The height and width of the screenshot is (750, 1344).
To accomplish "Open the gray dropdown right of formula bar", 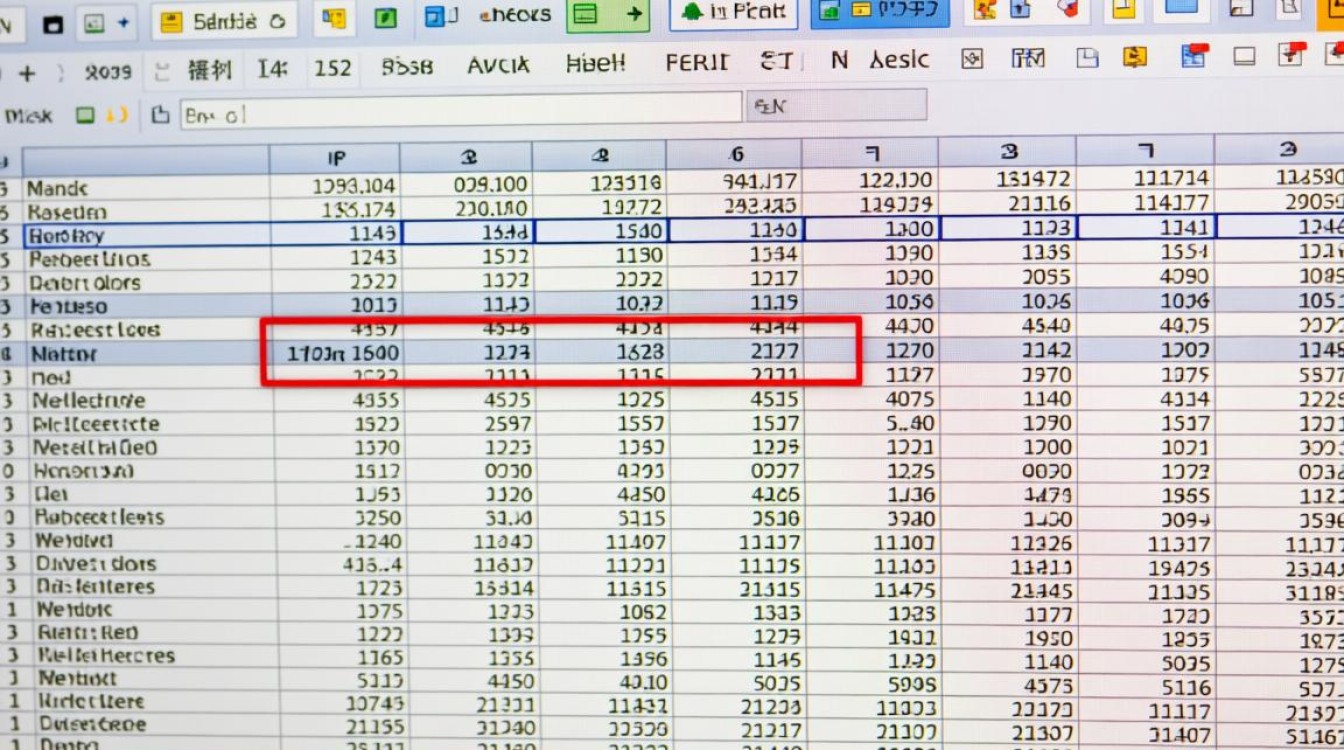I will pyautogui.click(x=837, y=105).
